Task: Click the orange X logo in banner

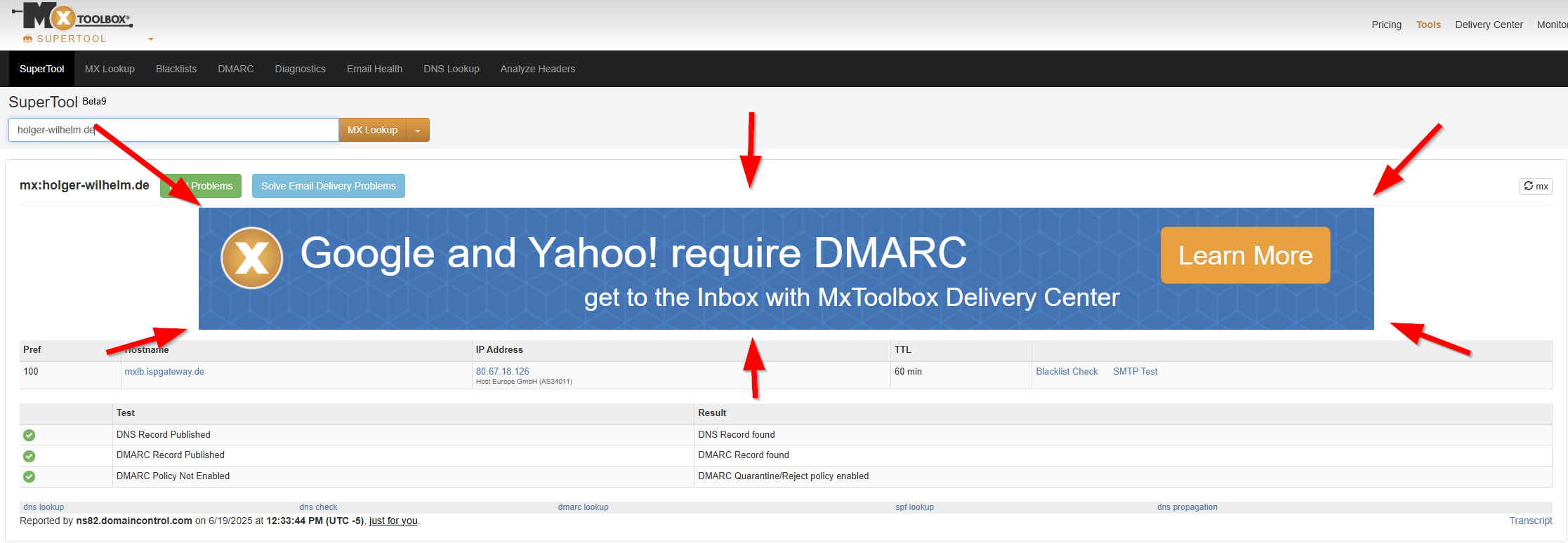Action: coord(252,258)
